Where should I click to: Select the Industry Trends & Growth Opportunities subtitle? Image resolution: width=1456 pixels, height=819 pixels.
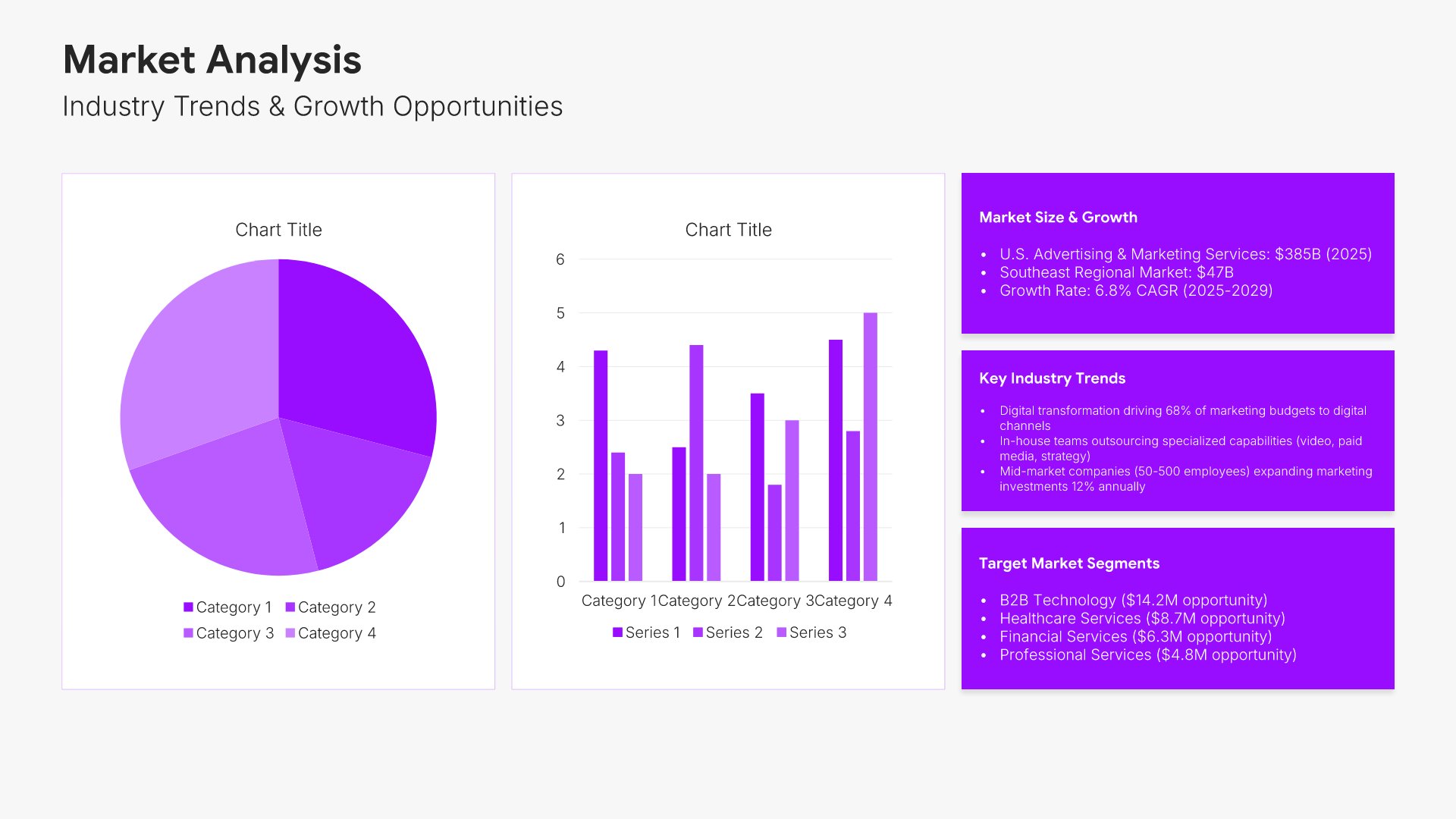coord(312,107)
